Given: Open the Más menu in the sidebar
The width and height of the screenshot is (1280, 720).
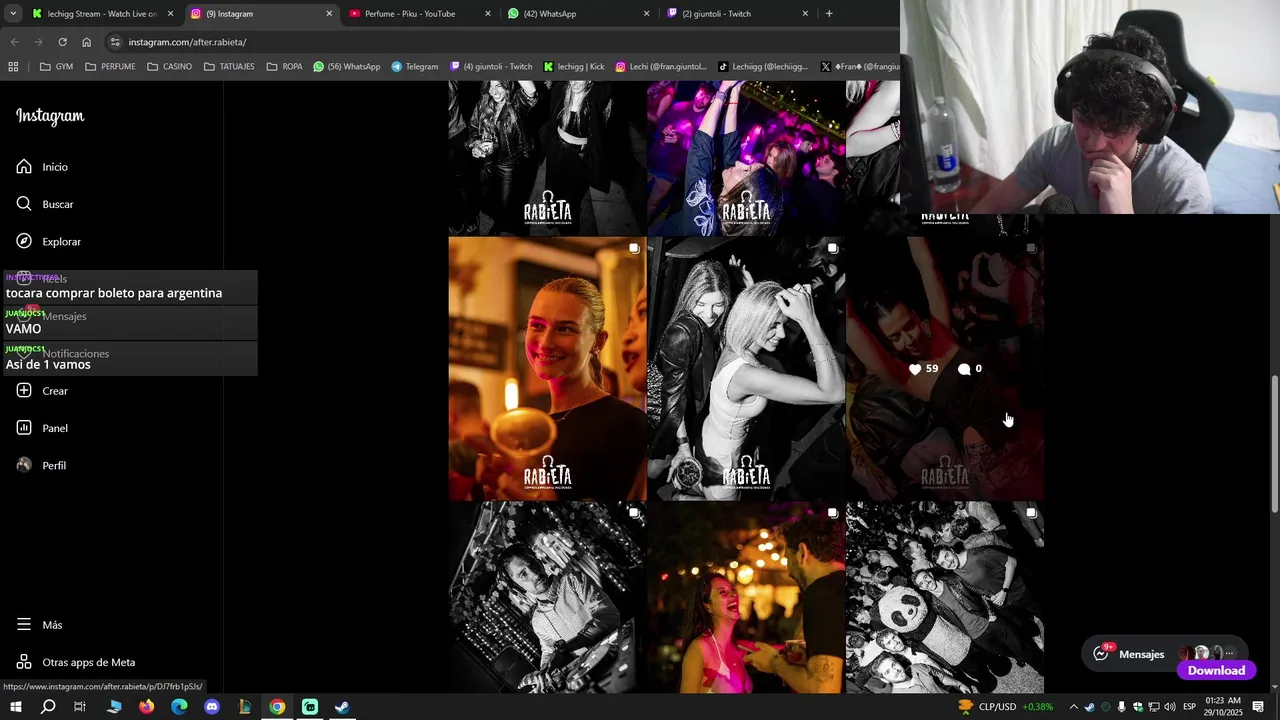Looking at the screenshot, I should (x=39, y=625).
